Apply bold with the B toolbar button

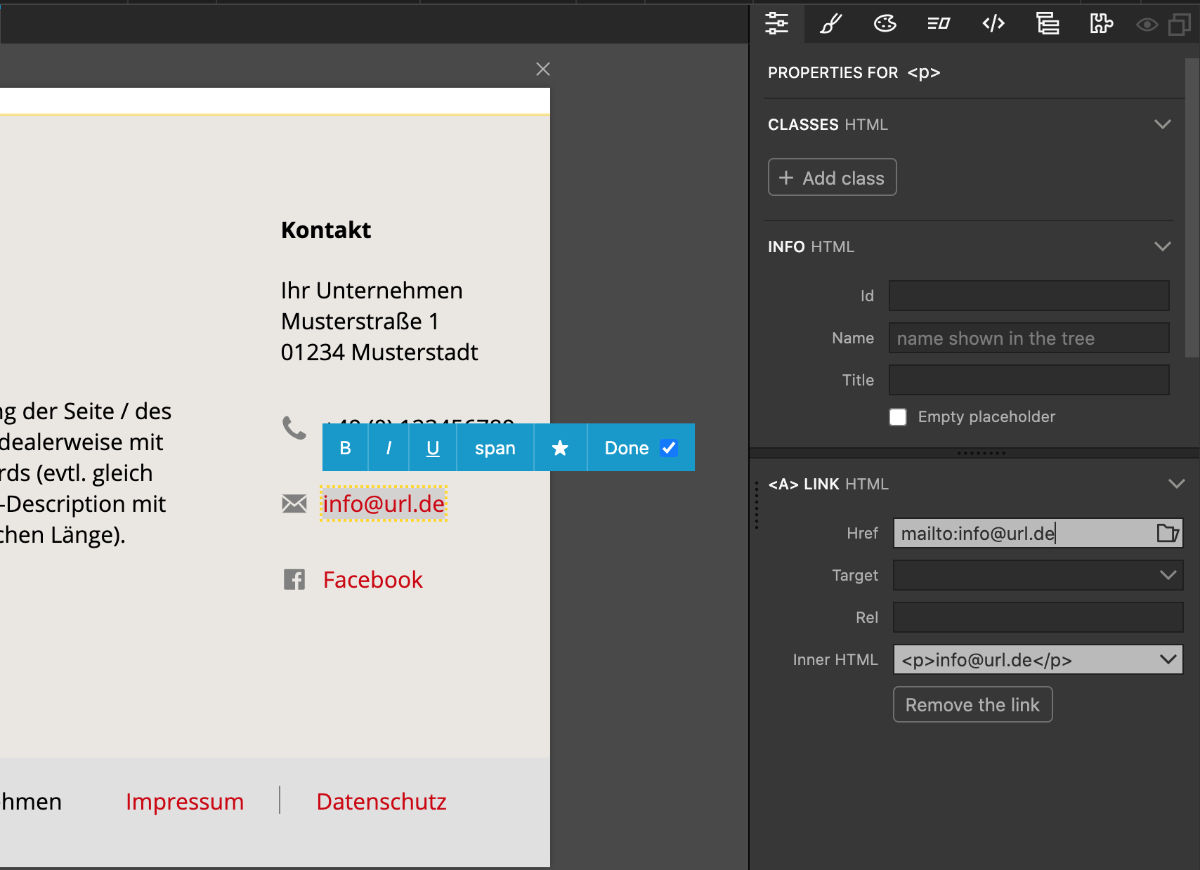pyautogui.click(x=345, y=448)
